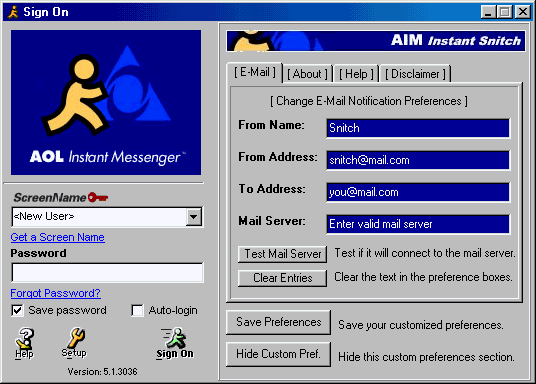Click the Save Preferences button

point(278,322)
